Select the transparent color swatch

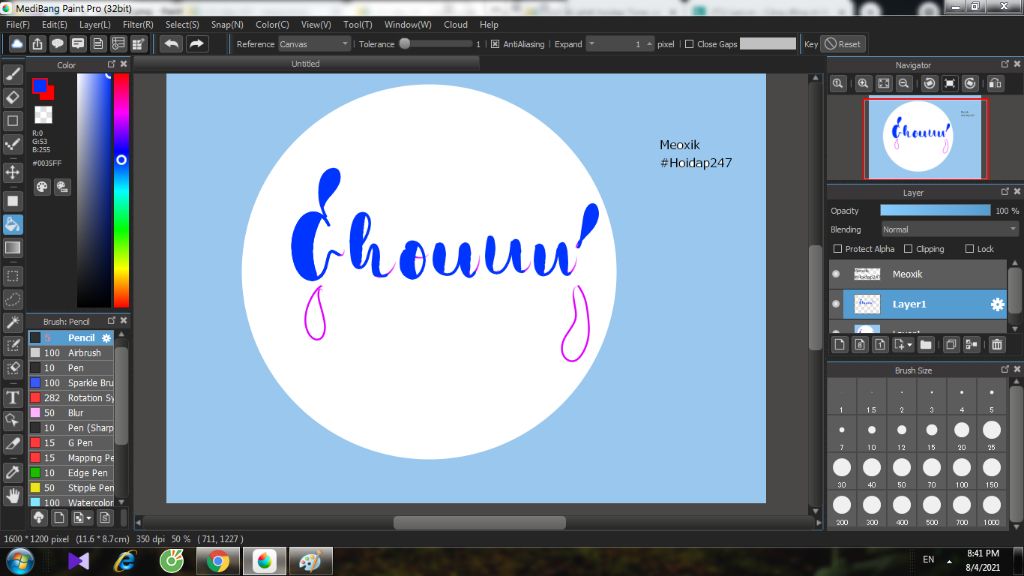[x=43, y=115]
